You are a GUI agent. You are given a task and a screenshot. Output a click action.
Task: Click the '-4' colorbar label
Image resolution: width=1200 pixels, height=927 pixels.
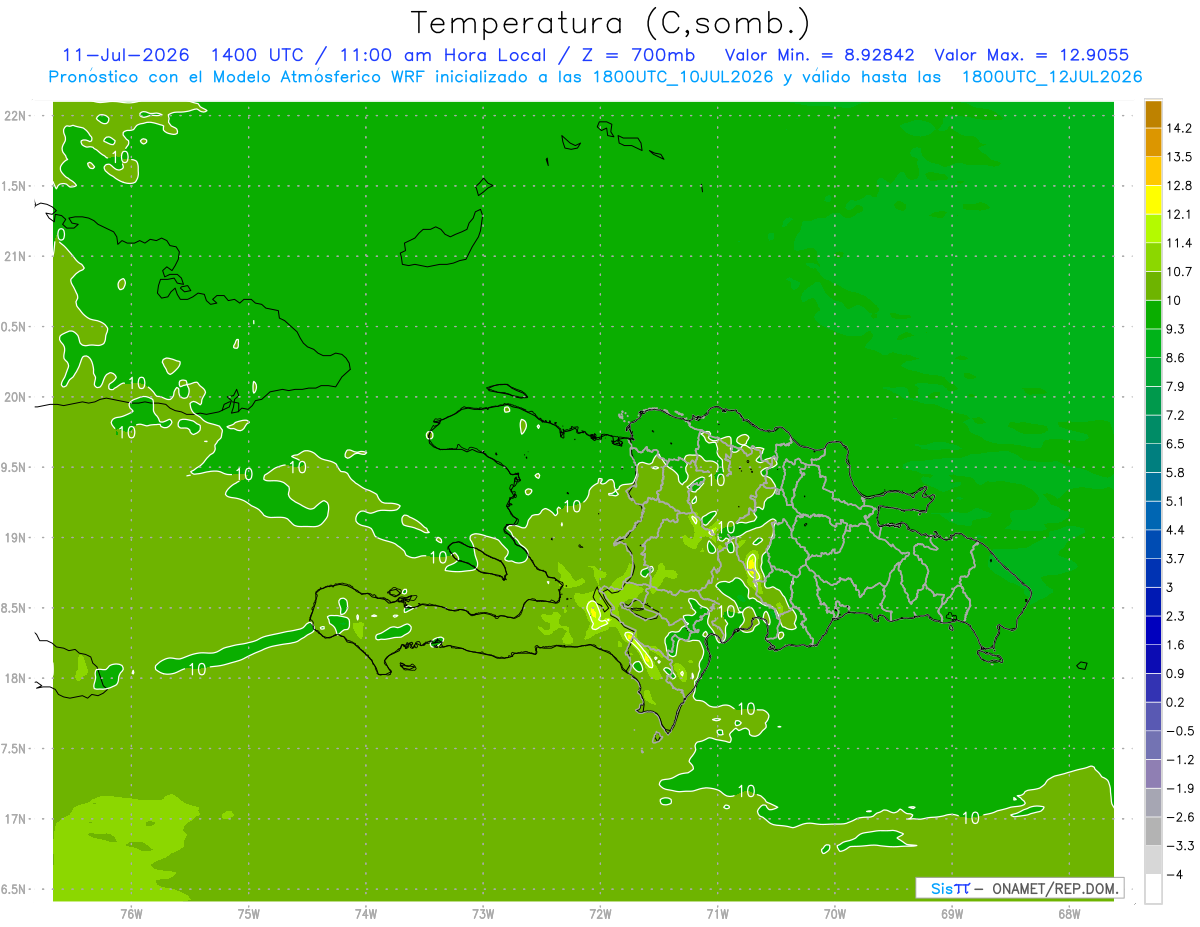[1174, 874]
